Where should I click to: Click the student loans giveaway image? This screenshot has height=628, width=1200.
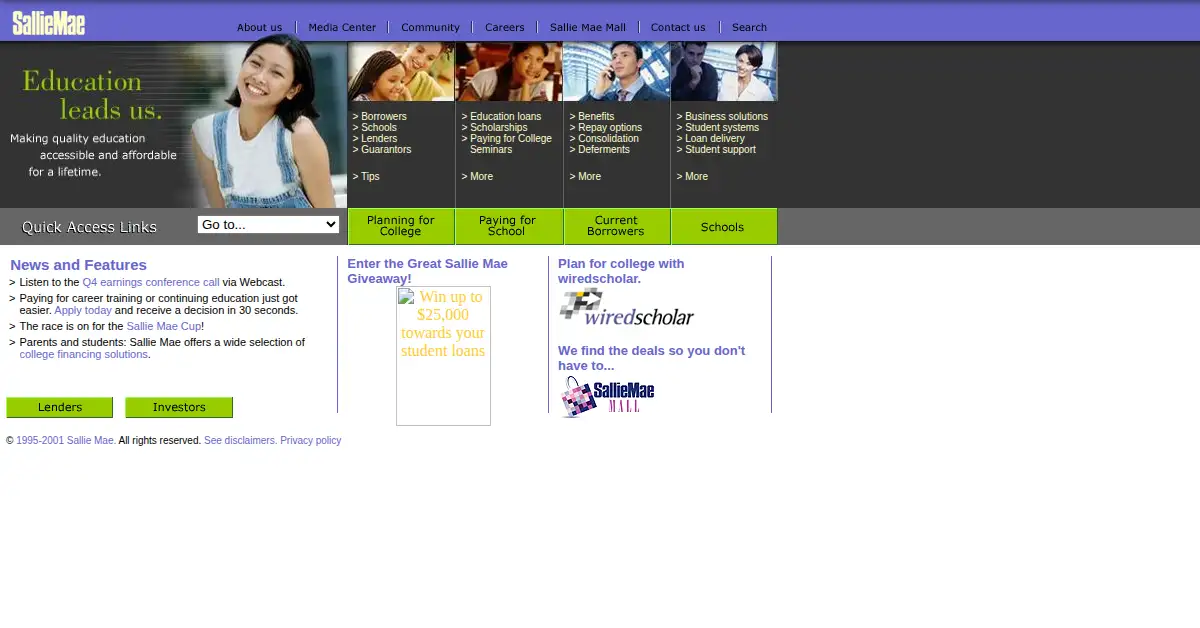(x=443, y=356)
